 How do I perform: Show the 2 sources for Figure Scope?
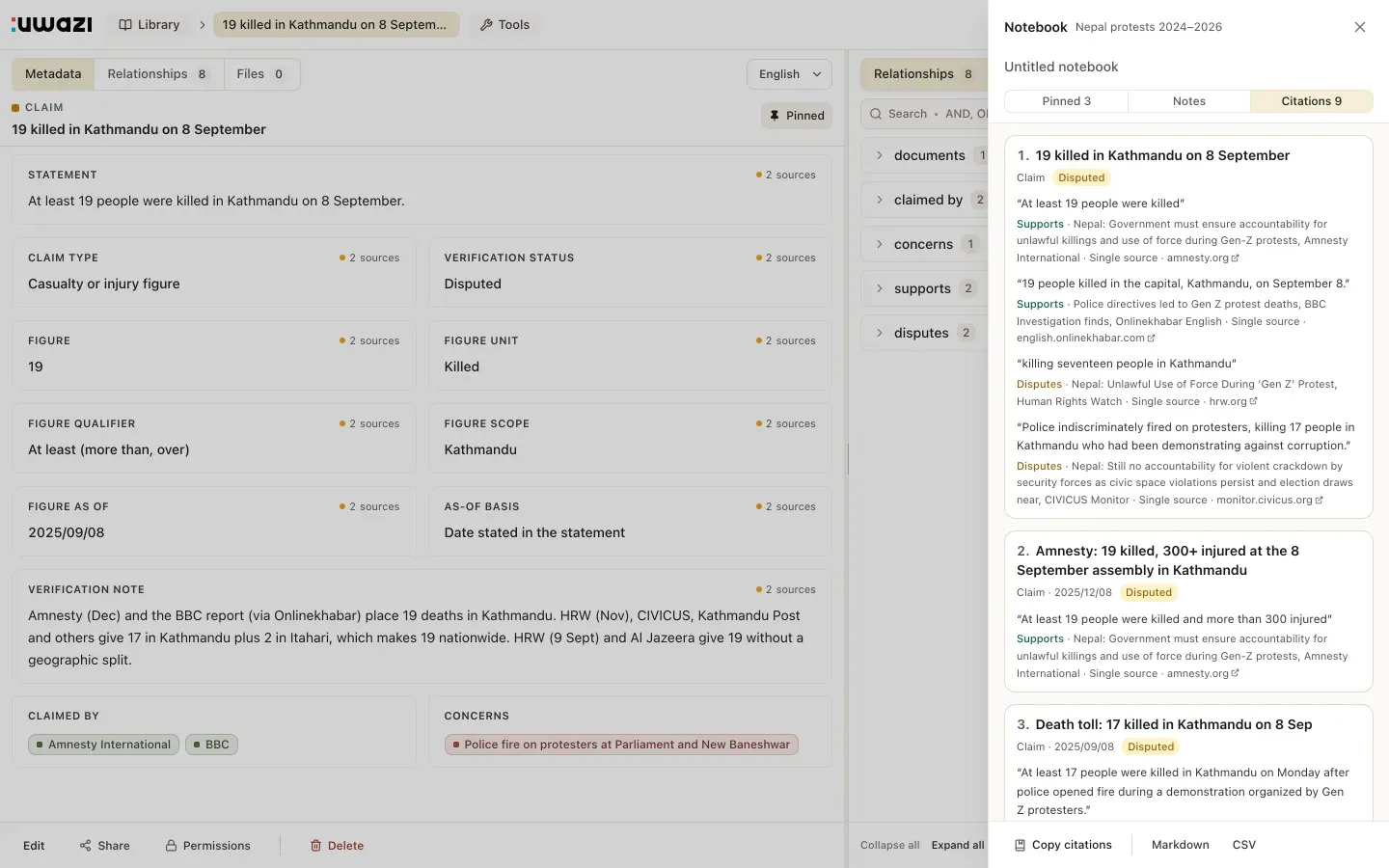tap(786, 424)
